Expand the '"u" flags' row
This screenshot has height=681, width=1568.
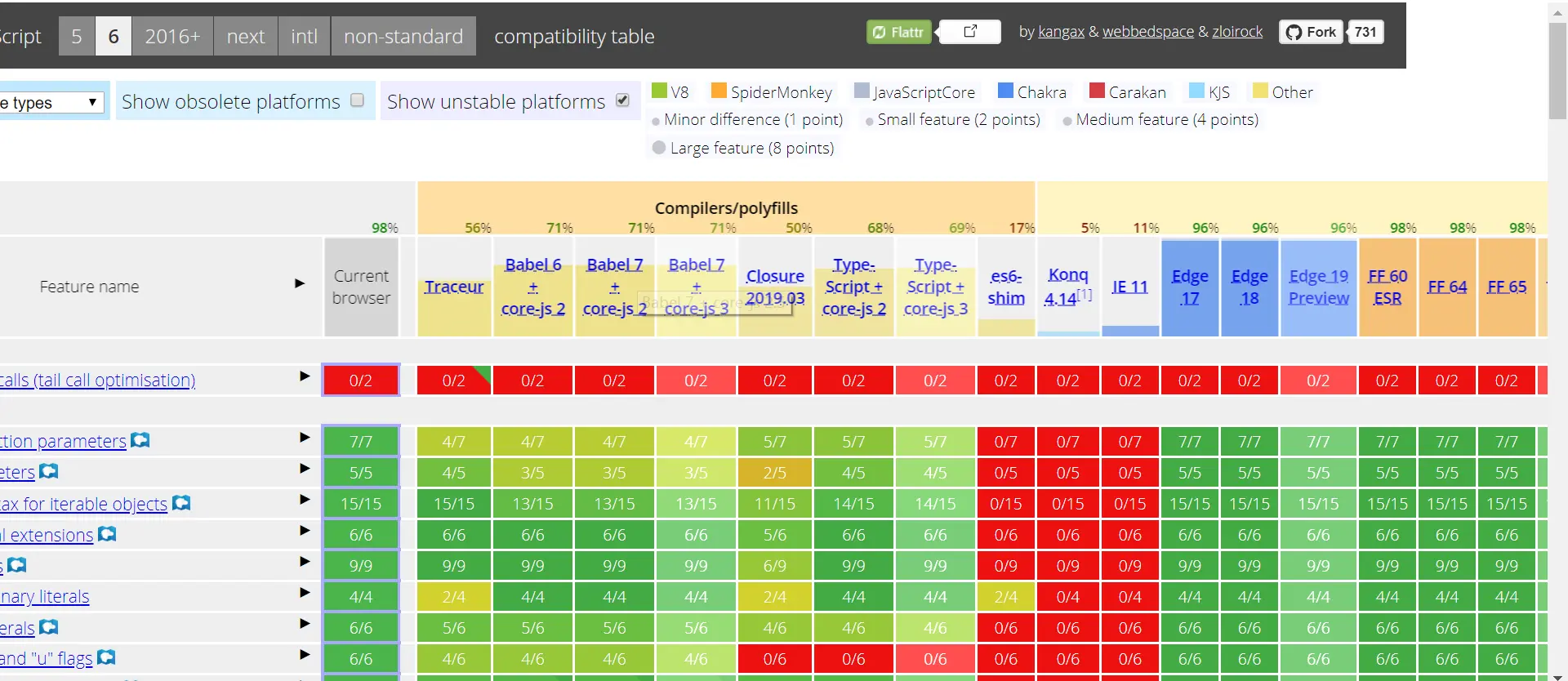click(305, 654)
